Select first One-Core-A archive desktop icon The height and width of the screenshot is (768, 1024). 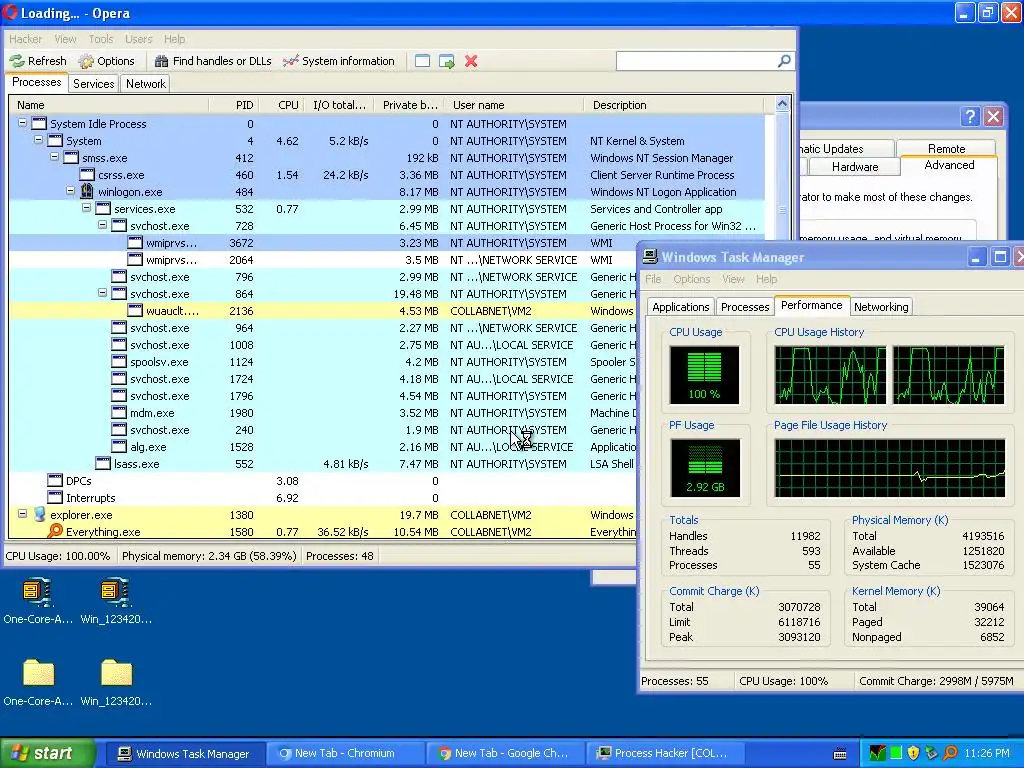point(38,592)
